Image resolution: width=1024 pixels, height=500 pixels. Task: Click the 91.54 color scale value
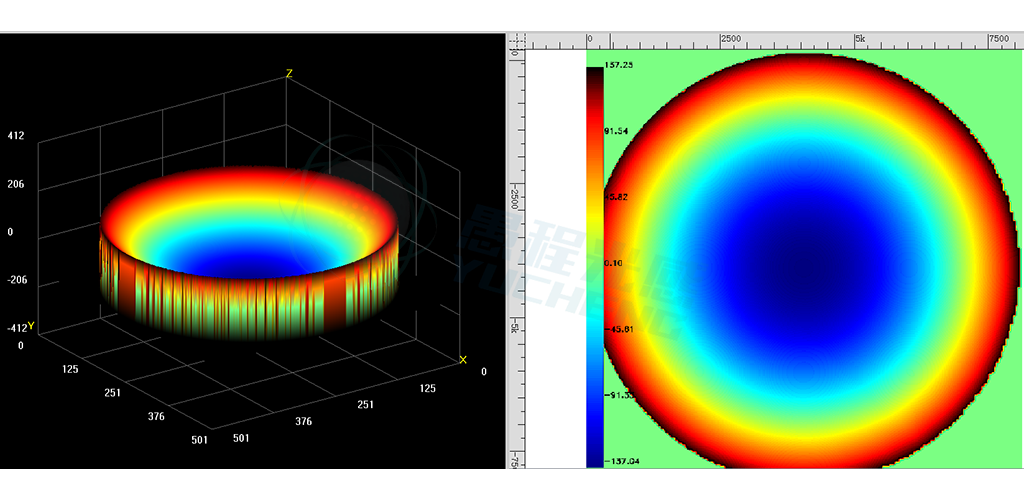(x=616, y=131)
